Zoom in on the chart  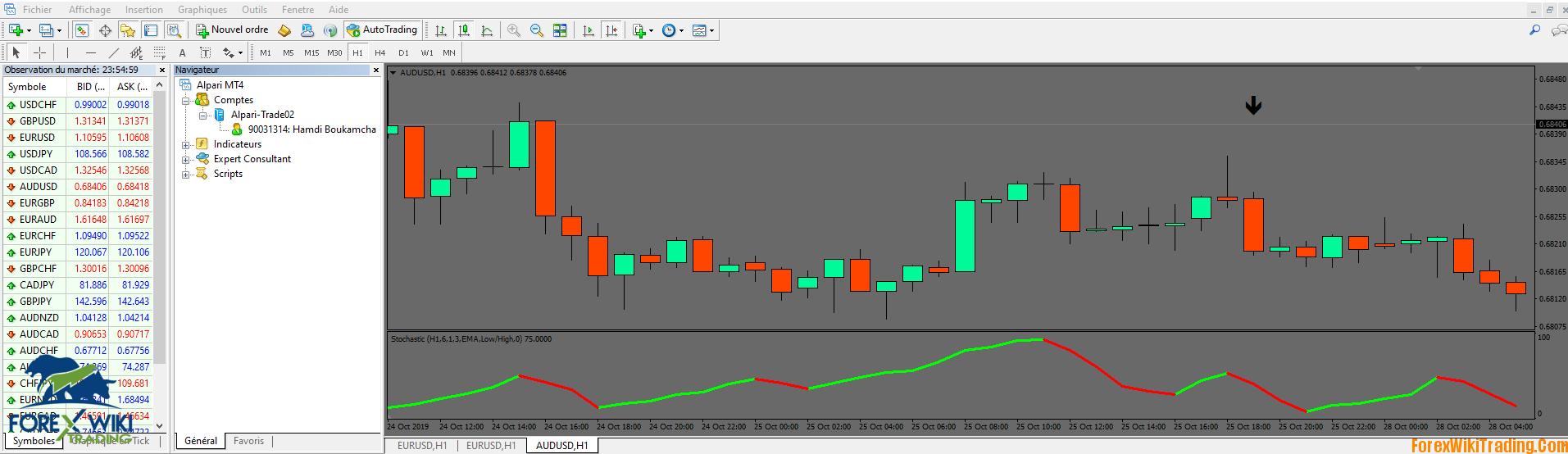pyautogui.click(x=514, y=30)
